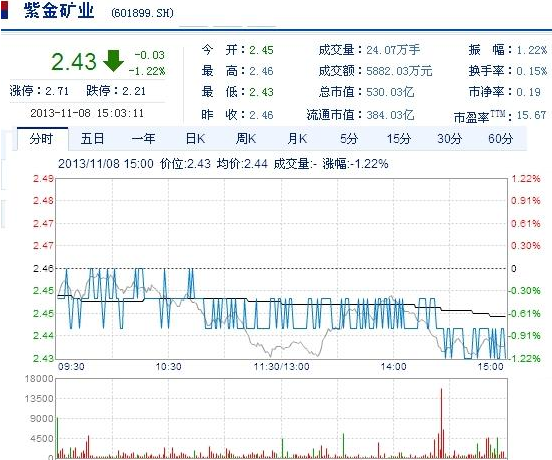Viewport: 552px width, 460px height.
Task: Click the 9000 volume axis label
Action: [42, 419]
